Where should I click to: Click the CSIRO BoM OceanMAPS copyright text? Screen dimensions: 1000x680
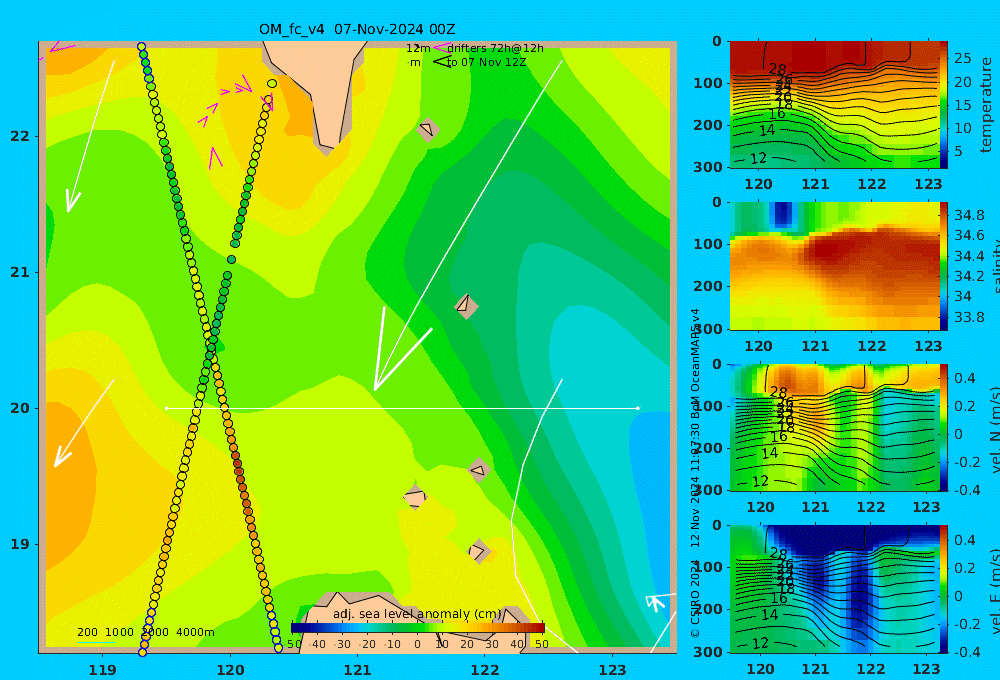[696, 473]
